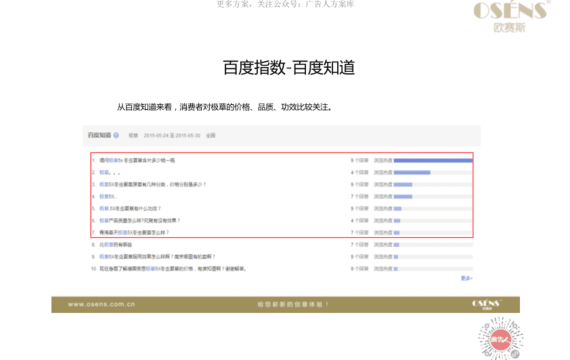Screen dimensions: 570x360
Task: Click the 全国 region selector
Action: 211,136
